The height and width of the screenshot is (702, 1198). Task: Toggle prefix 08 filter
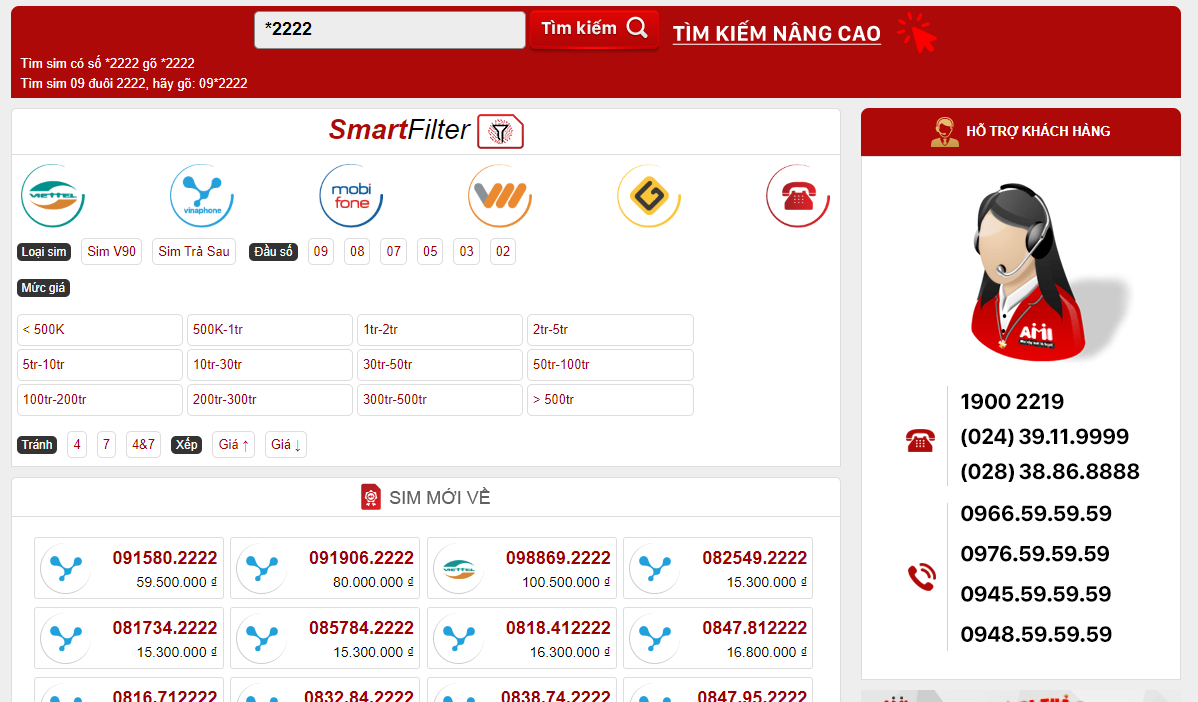357,251
